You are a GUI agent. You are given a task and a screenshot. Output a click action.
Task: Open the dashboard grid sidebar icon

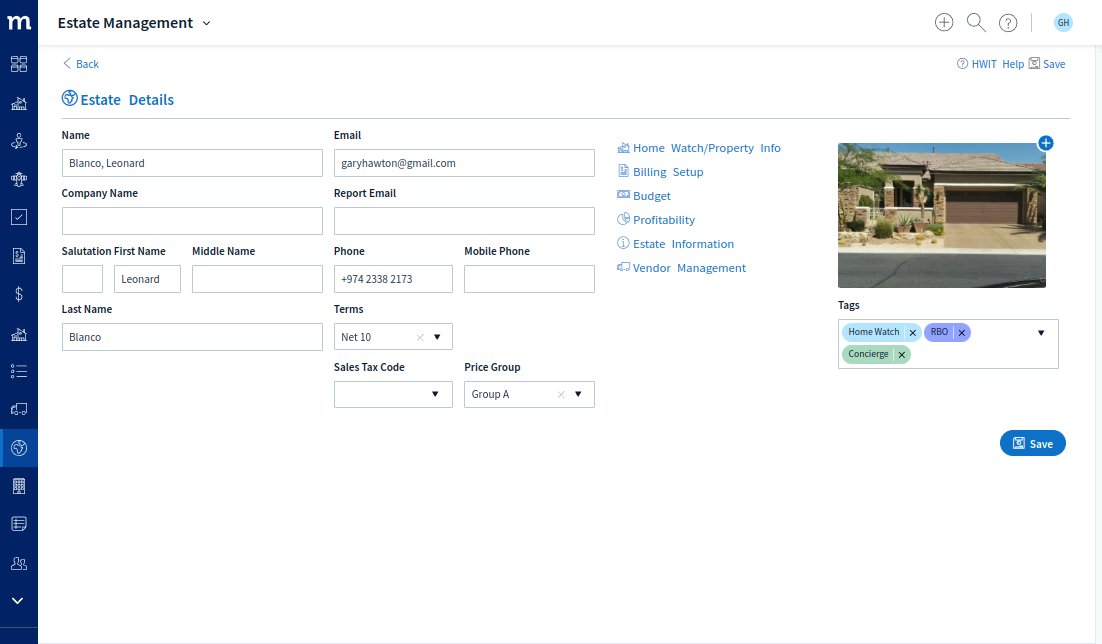click(x=19, y=64)
